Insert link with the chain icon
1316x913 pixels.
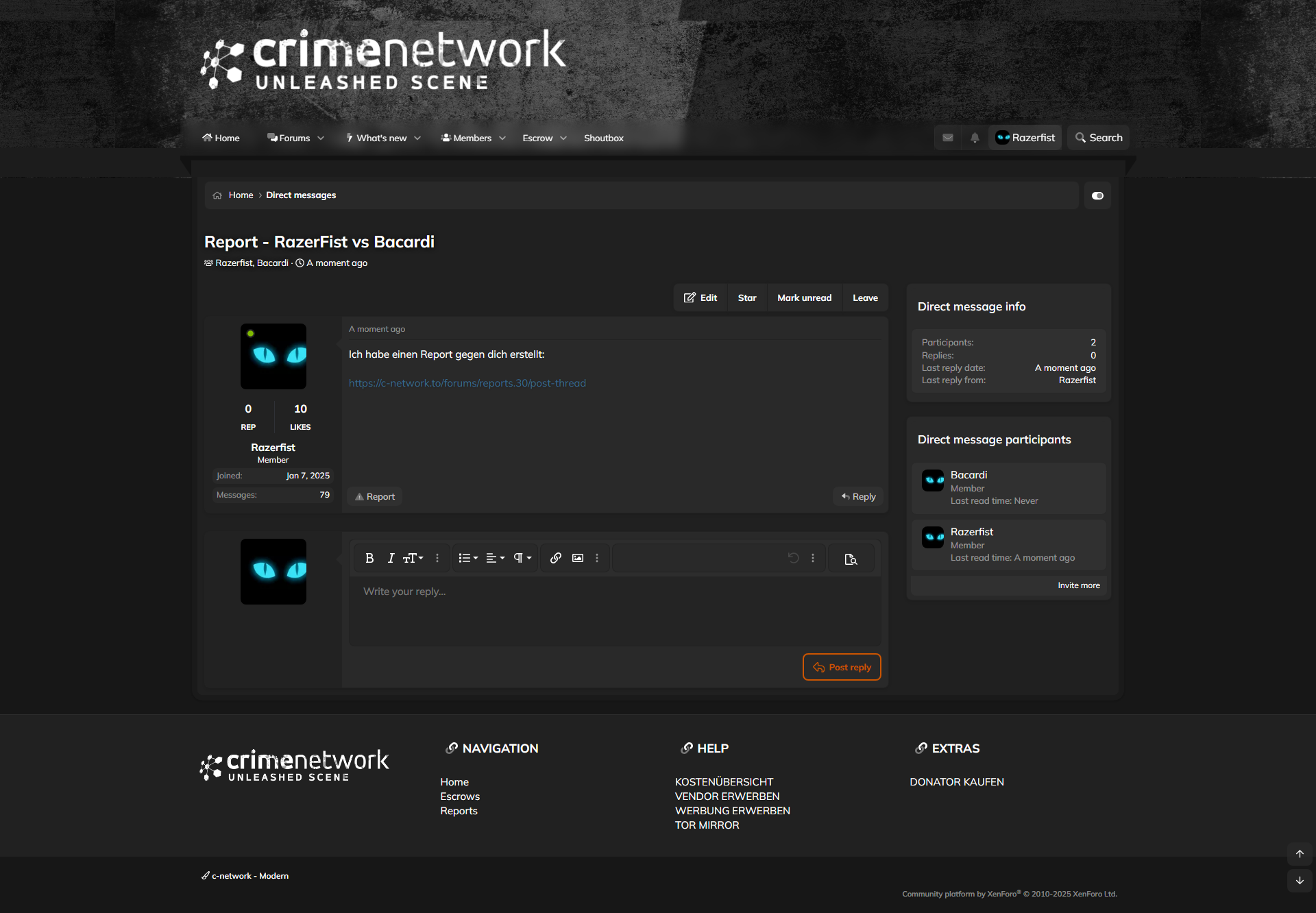pyautogui.click(x=556, y=558)
